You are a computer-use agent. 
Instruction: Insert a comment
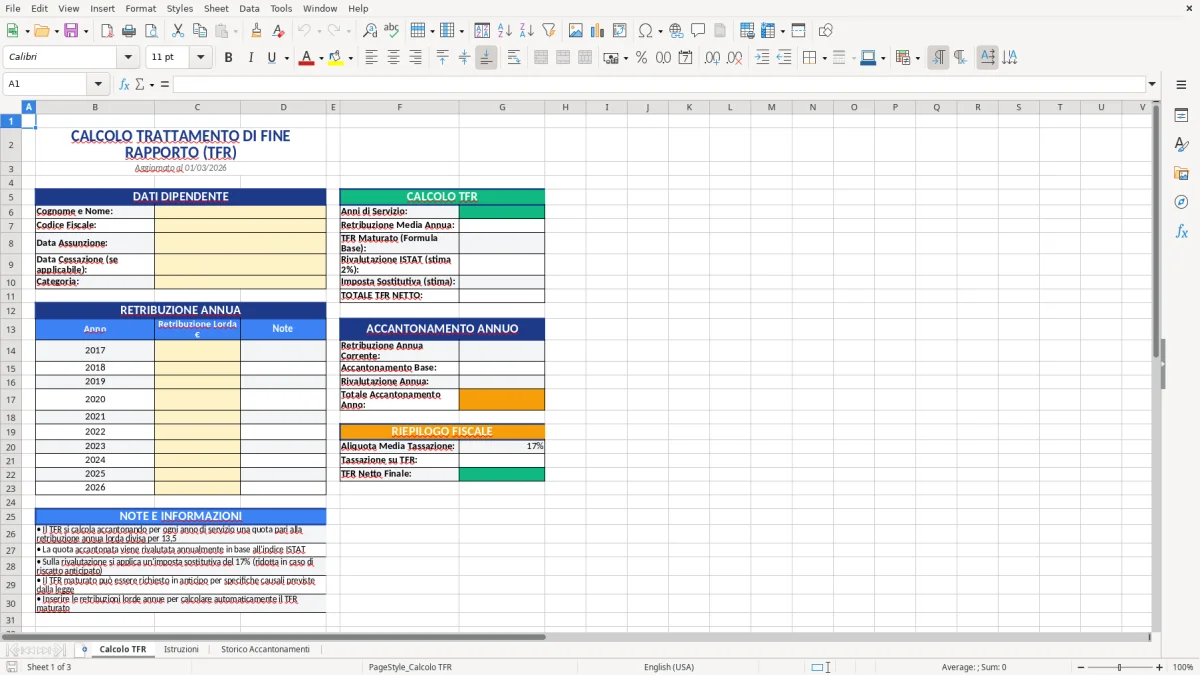click(x=698, y=31)
